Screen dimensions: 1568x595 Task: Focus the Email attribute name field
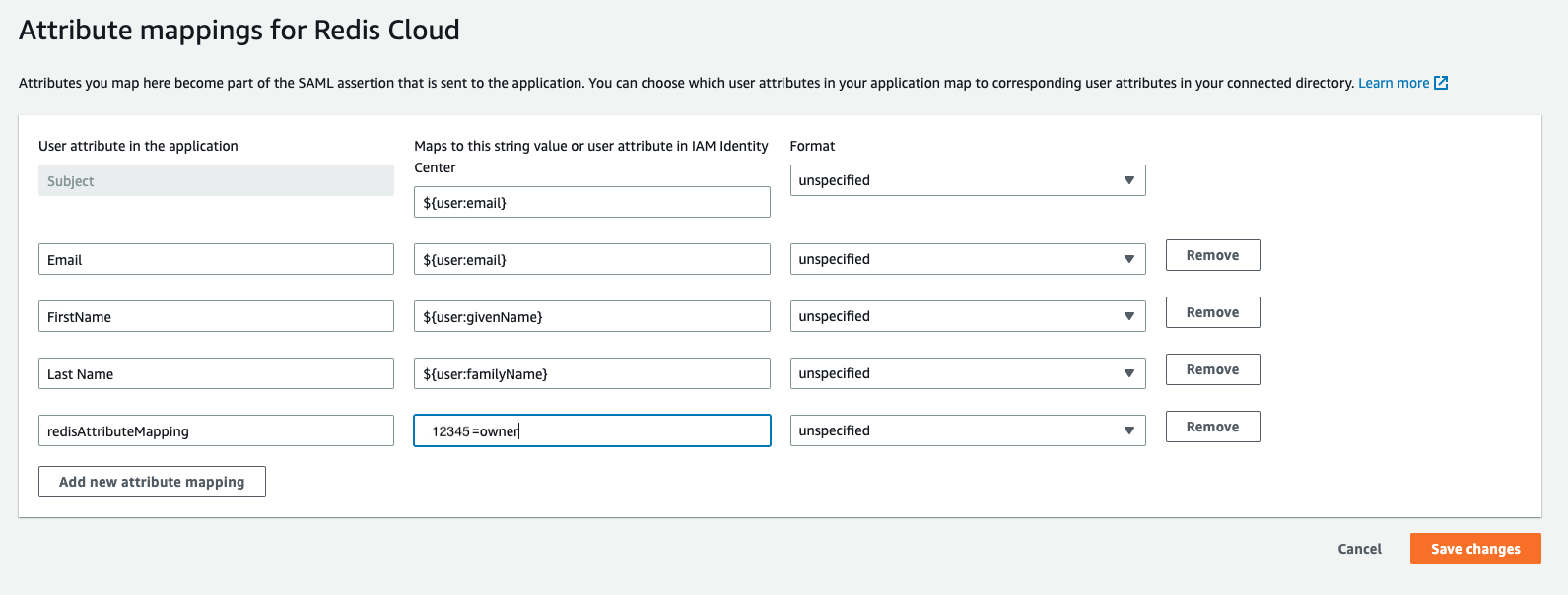point(216,260)
